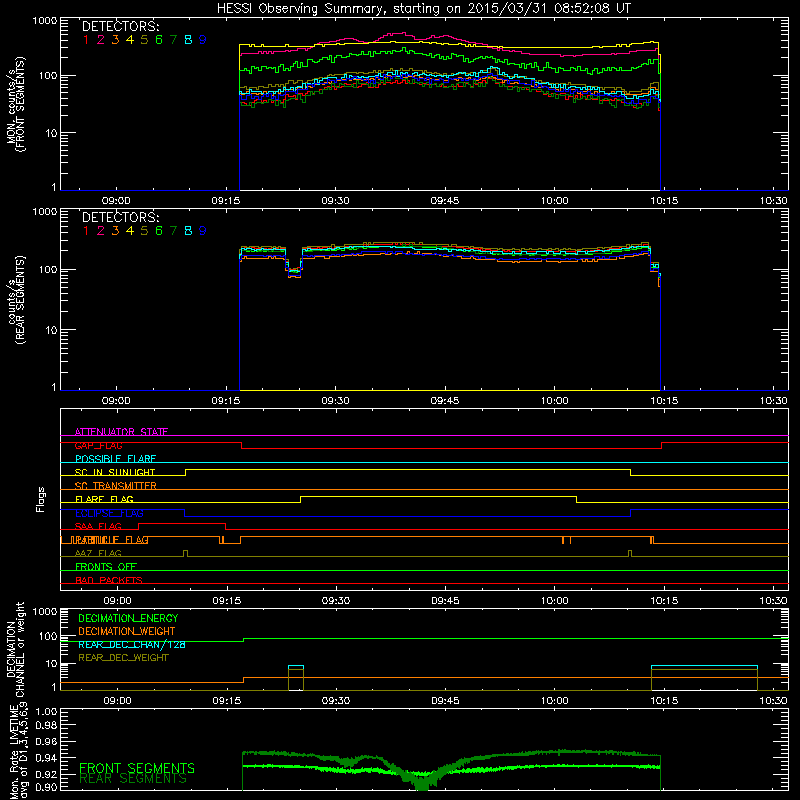The width and height of the screenshot is (800, 800).
Task: Click the HESSI Observing Summary plot title
Action: (423, 9)
